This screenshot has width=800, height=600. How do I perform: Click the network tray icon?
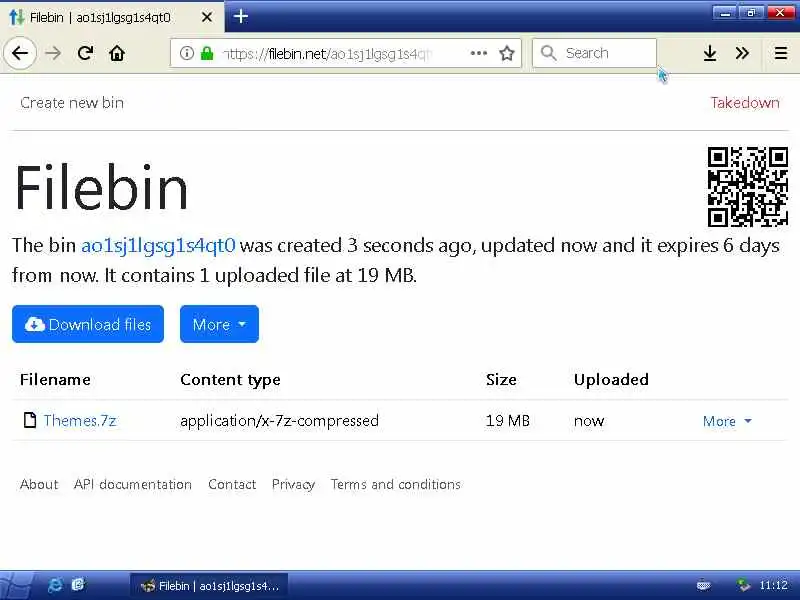743,585
